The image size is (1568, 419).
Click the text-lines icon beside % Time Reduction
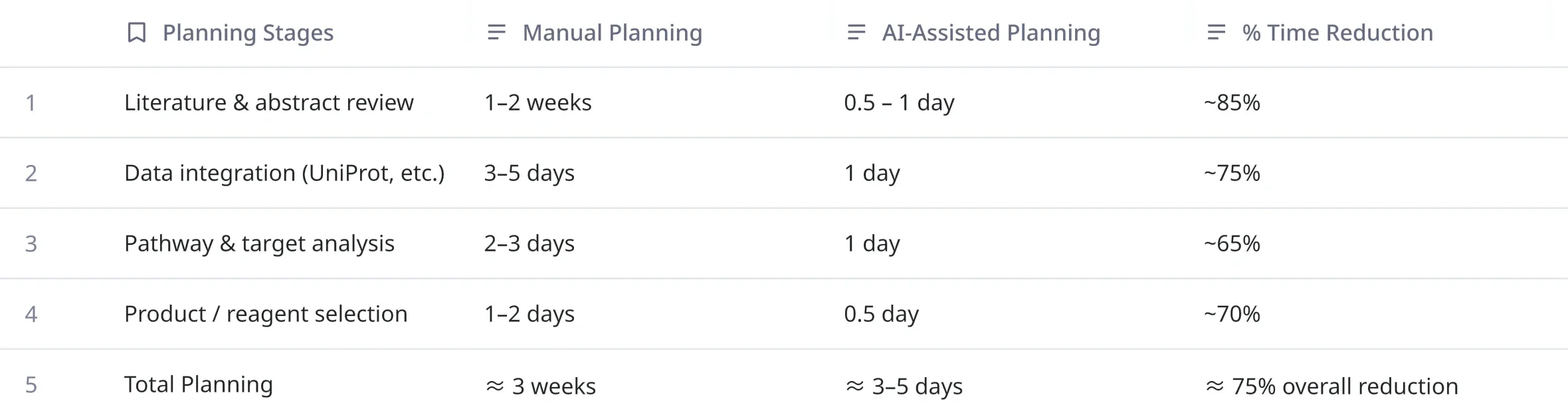(x=1216, y=33)
